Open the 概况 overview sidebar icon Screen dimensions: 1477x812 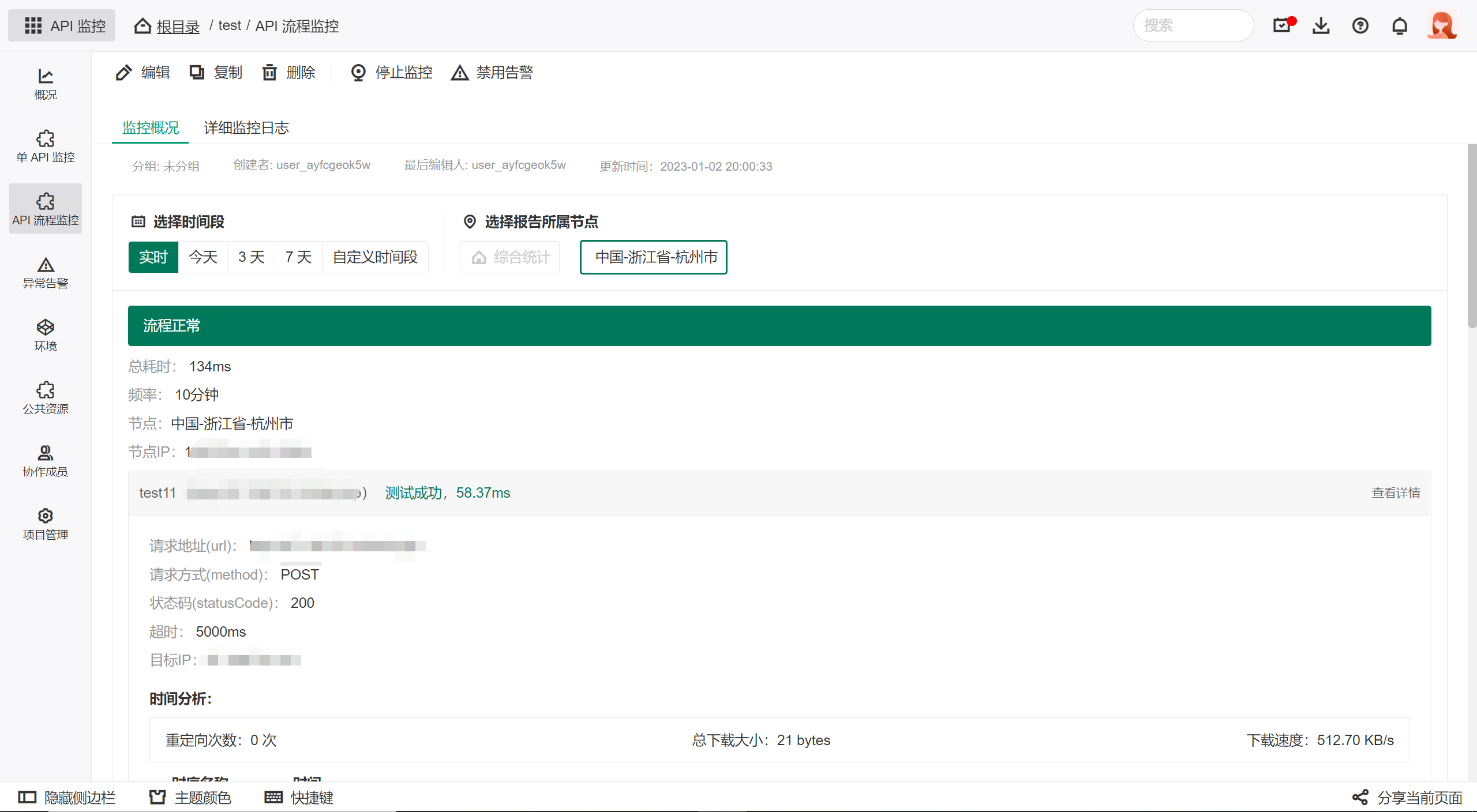click(45, 84)
